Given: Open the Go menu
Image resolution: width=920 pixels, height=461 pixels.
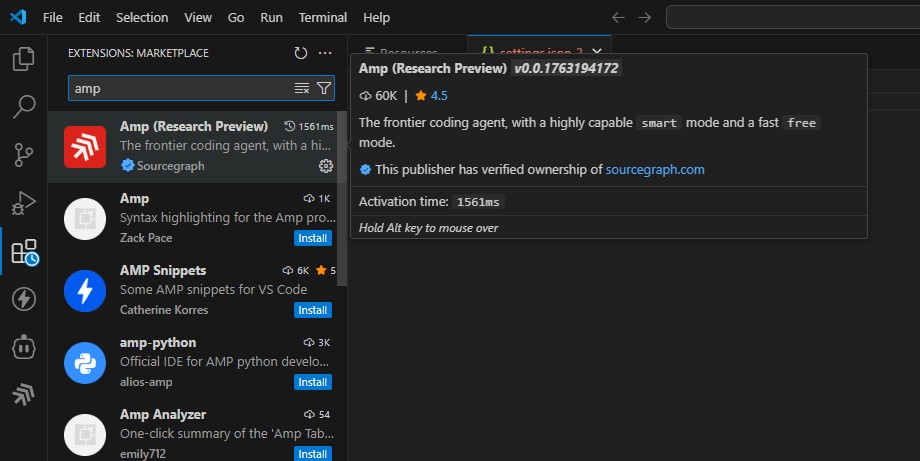Looking at the screenshot, I should click(236, 18).
